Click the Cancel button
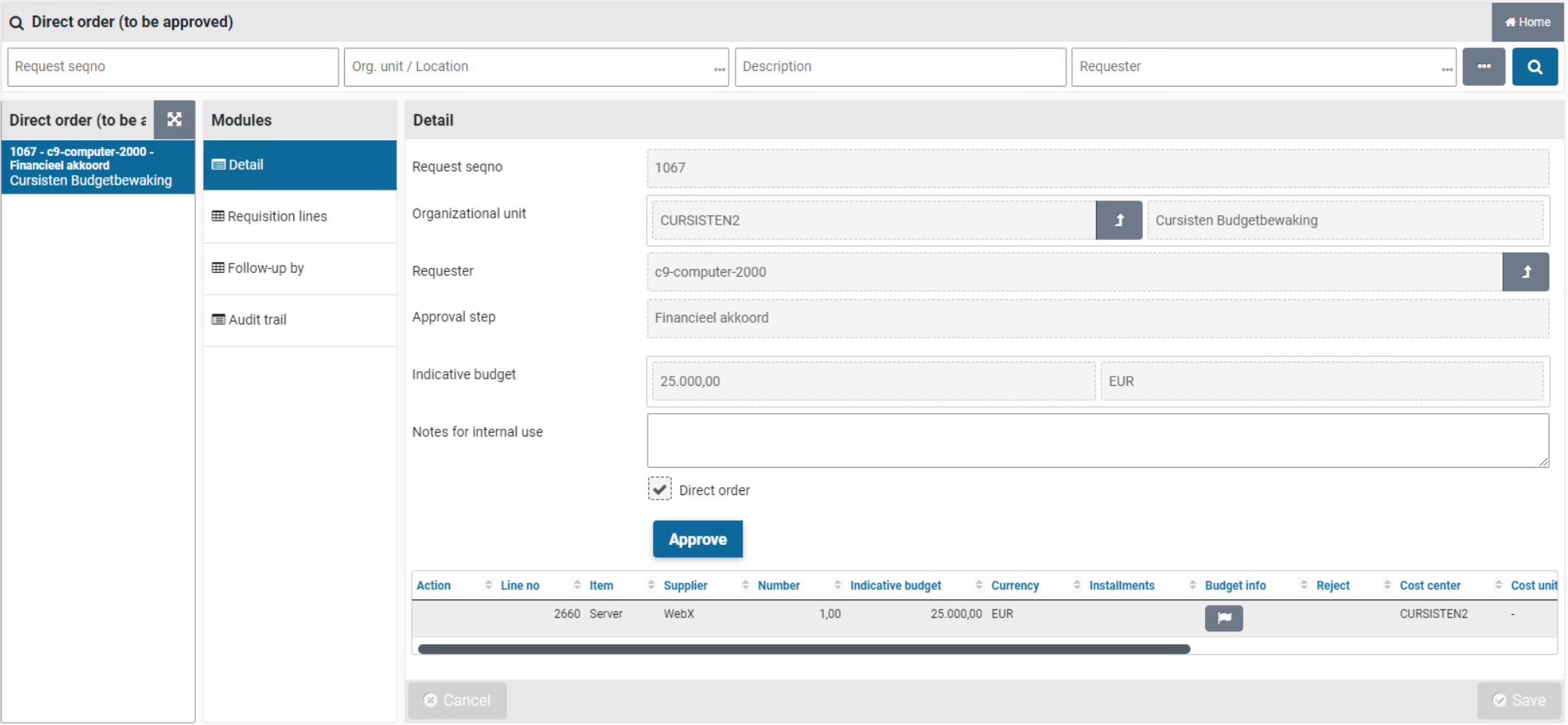Screen dimensions: 1568x725 [x=457, y=700]
